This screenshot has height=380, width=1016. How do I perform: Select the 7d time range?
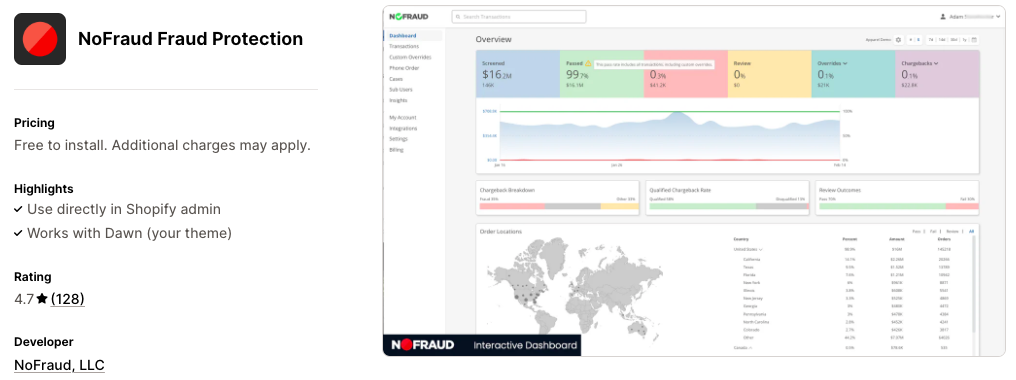pyautogui.click(x=930, y=40)
